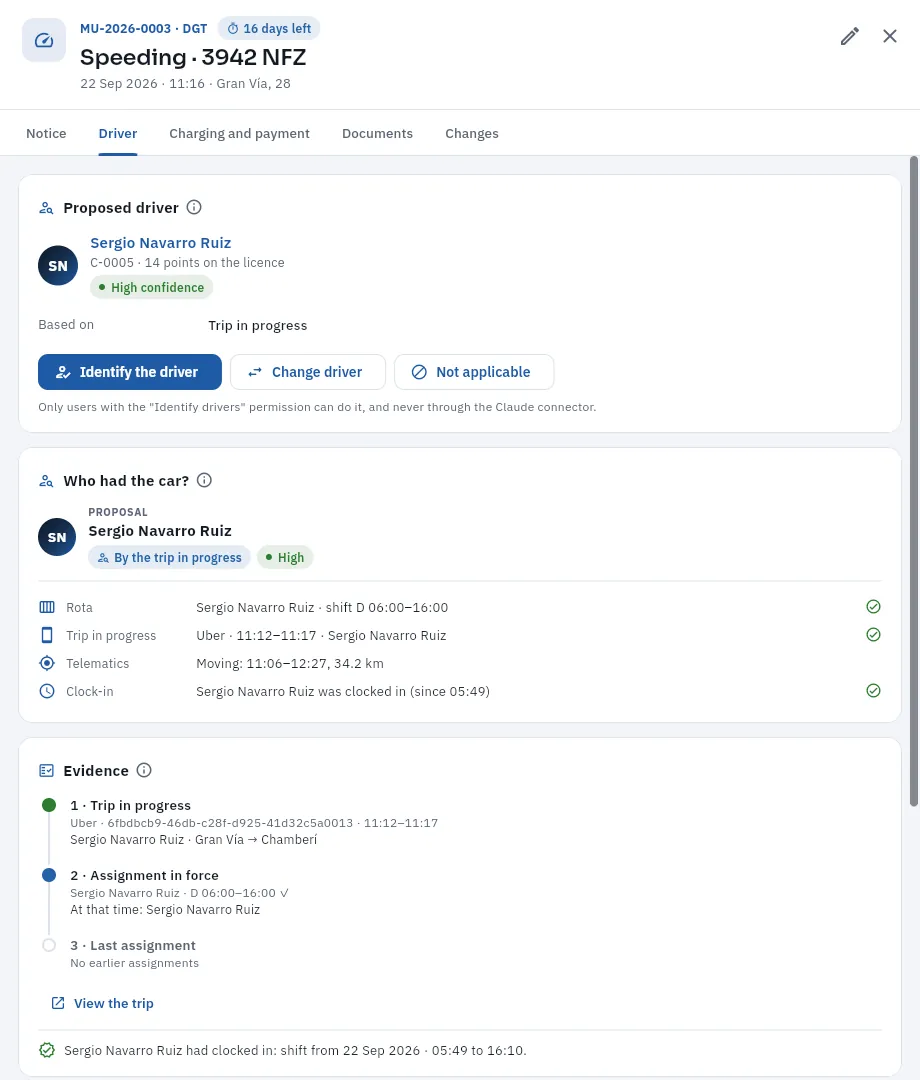This screenshot has height=1080, width=920.
Task: Click the By the trip in progress chip
Action: [169, 557]
